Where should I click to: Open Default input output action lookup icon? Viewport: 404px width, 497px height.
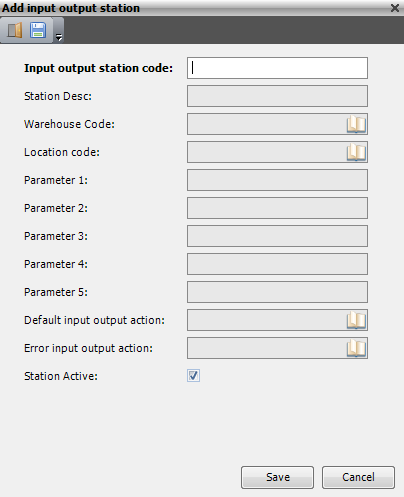click(x=356, y=320)
